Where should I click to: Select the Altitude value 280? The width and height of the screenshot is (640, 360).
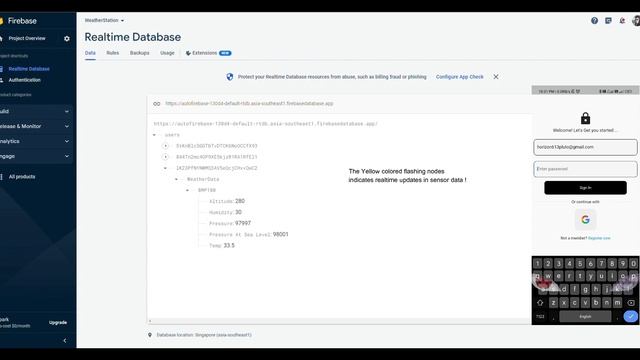(x=240, y=201)
